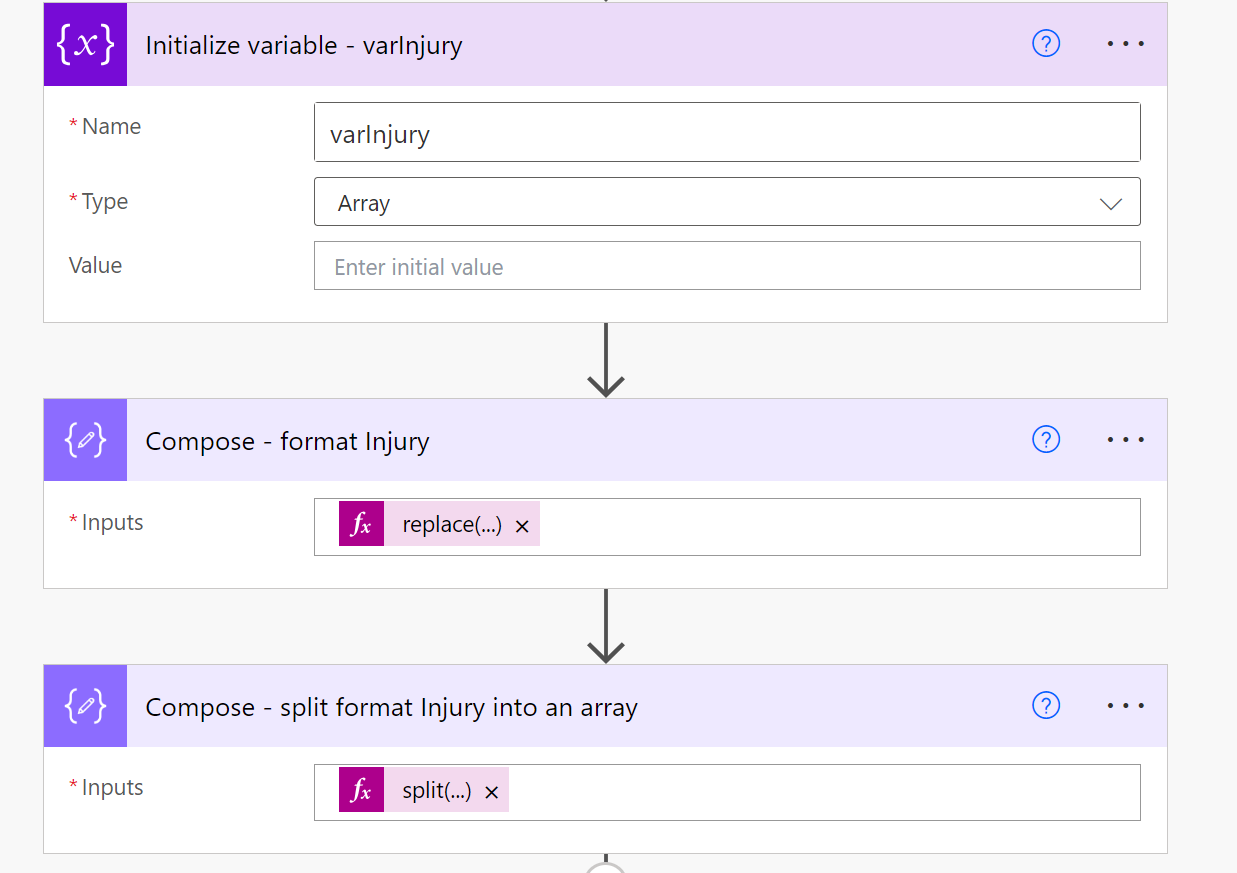
Task: Click the Initialize variable purple icon
Action: (x=85, y=45)
